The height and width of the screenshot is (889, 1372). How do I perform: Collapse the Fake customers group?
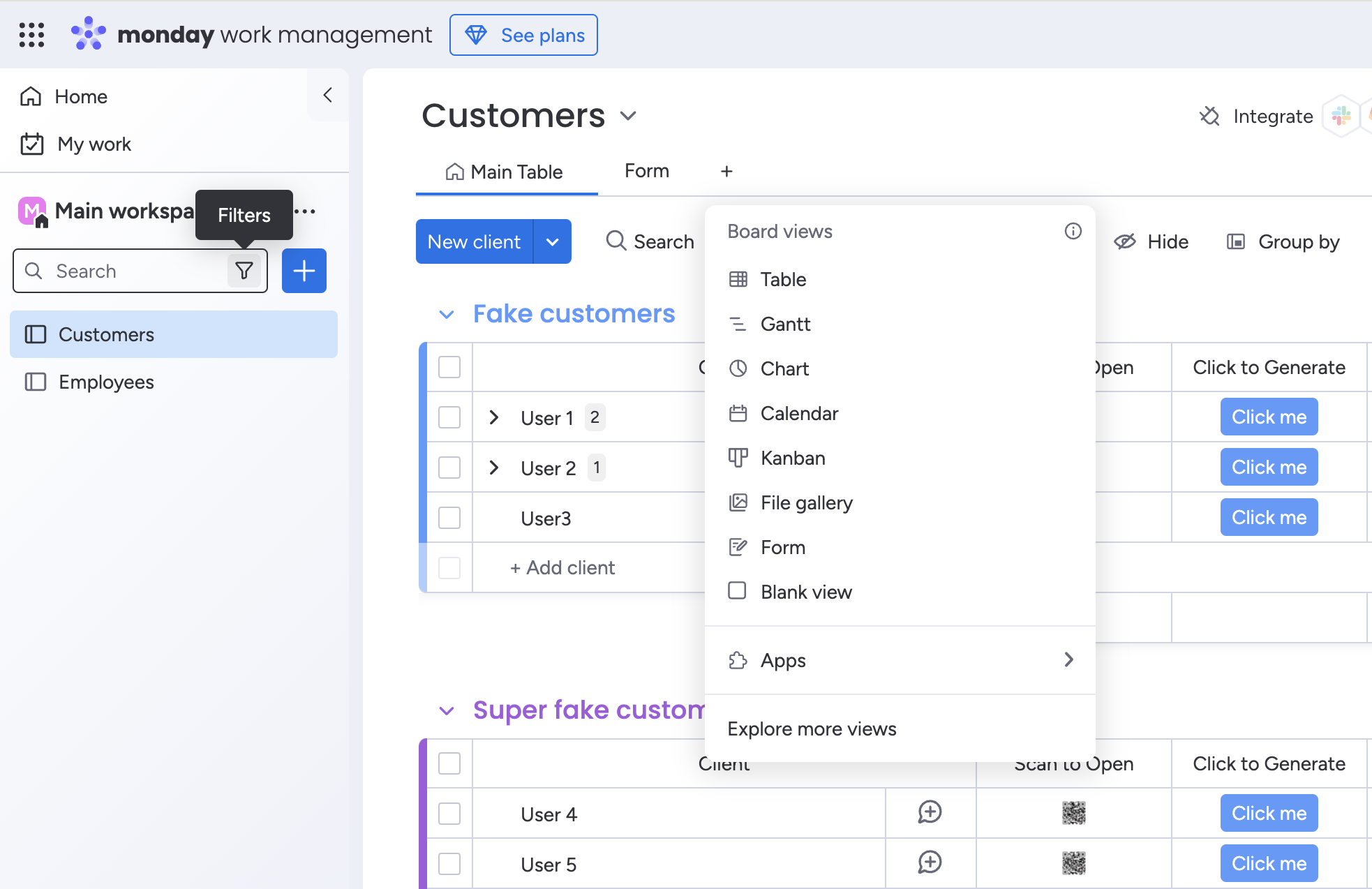(x=448, y=313)
